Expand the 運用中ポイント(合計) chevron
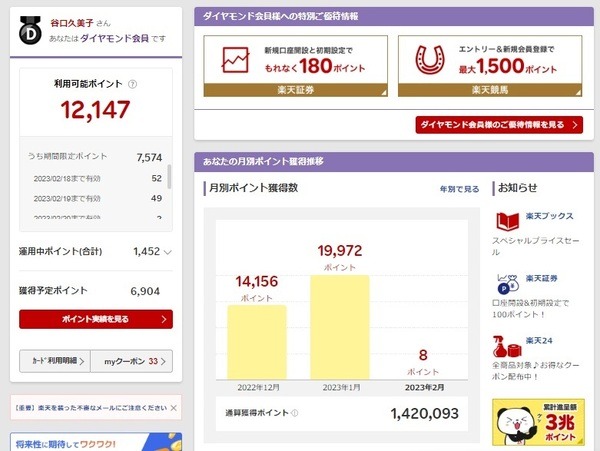The image size is (600, 451). coord(168,252)
